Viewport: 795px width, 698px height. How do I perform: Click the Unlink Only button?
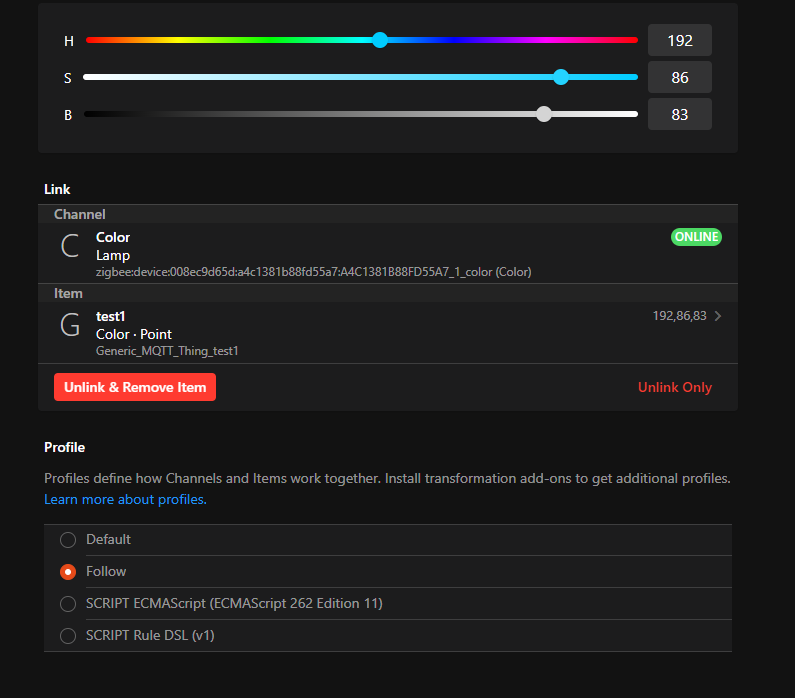point(675,387)
